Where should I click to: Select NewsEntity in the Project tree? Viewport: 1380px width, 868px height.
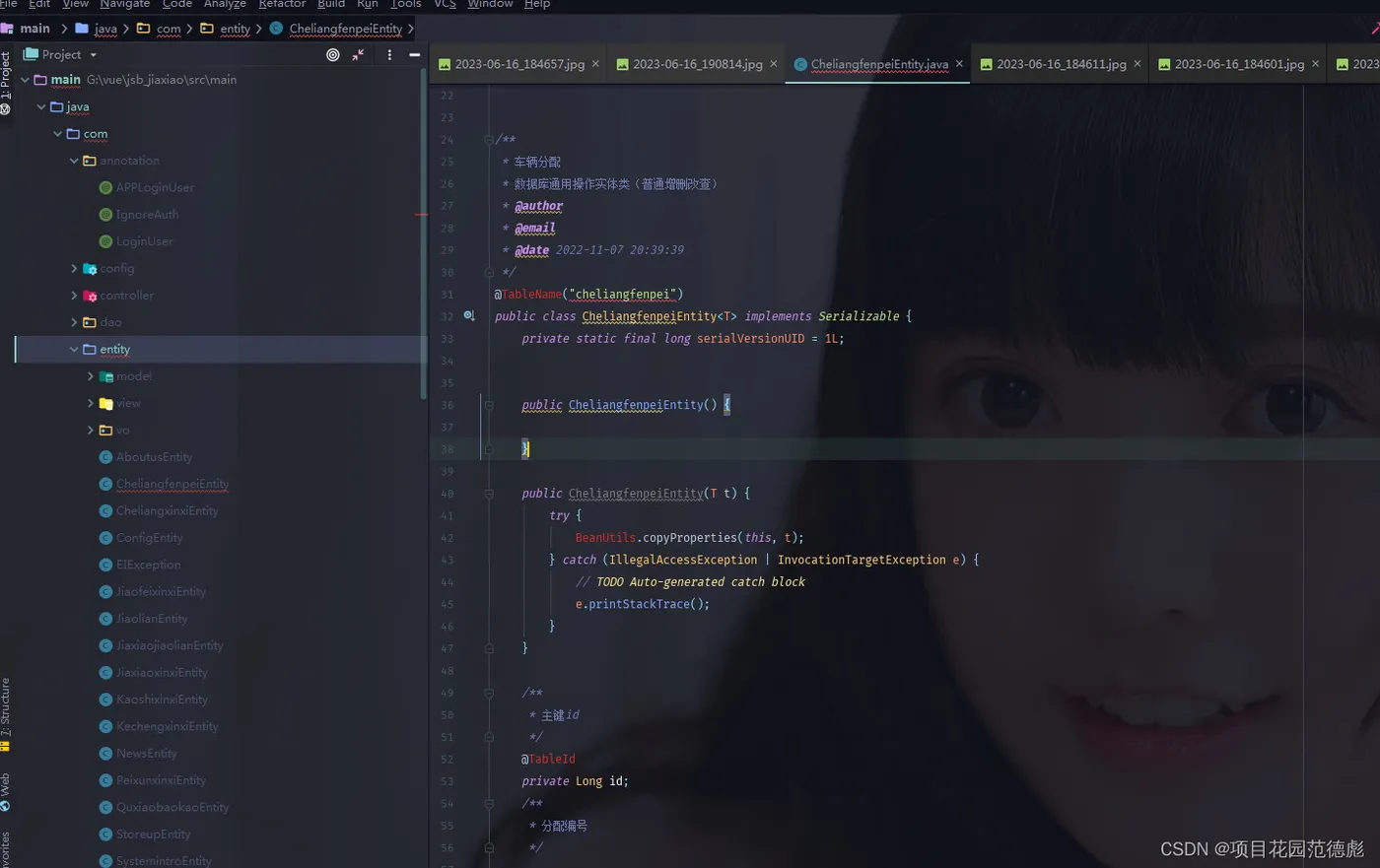(x=147, y=754)
